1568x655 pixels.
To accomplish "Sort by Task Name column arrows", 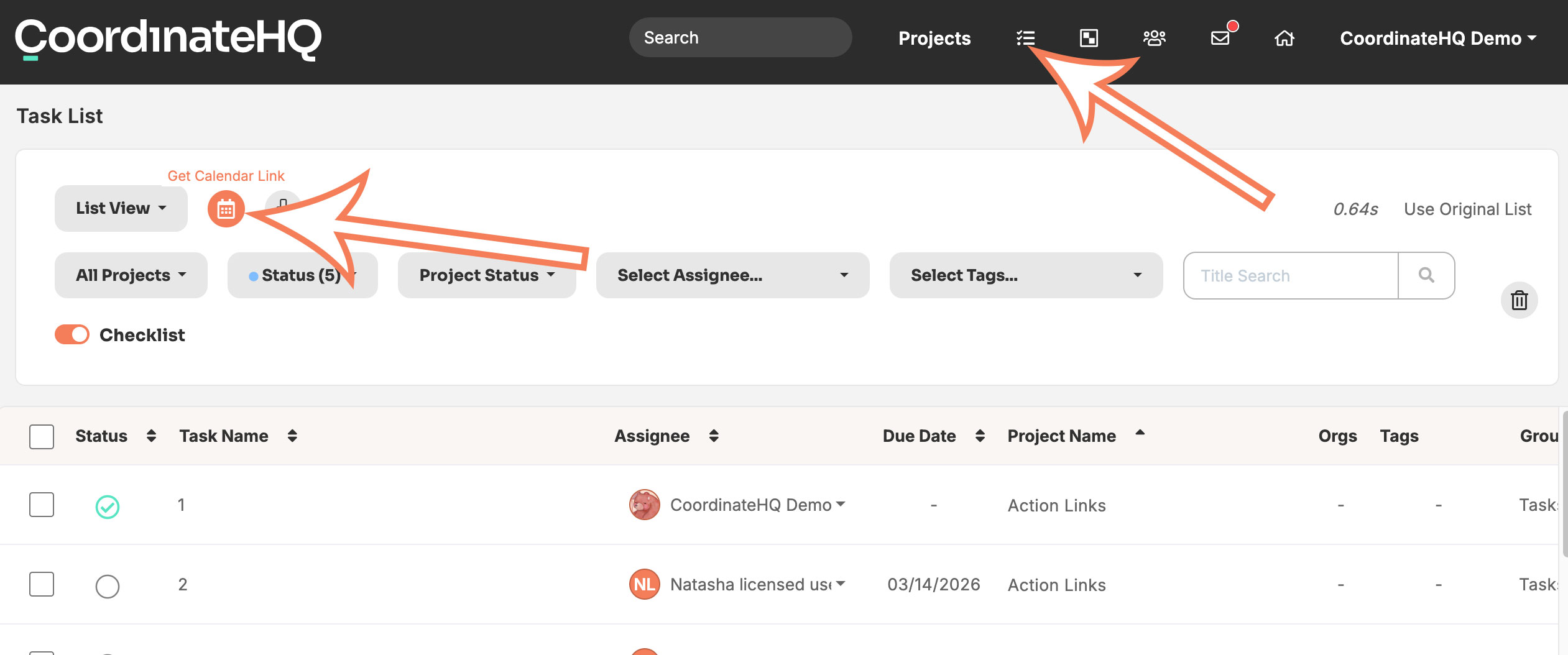I will click(x=292, y=436).
